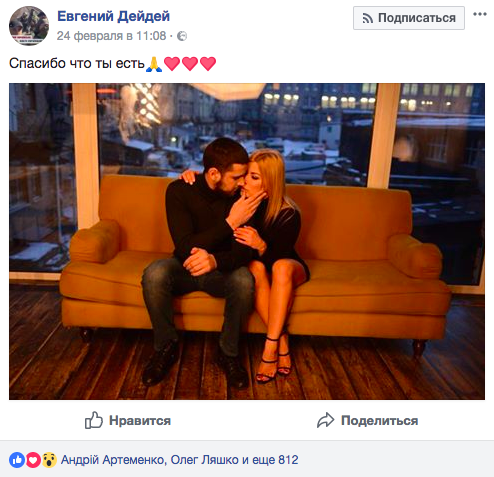Open the three-dot post options menu
Viewport: 494px width, 477px height.
[x=480, y=14]
